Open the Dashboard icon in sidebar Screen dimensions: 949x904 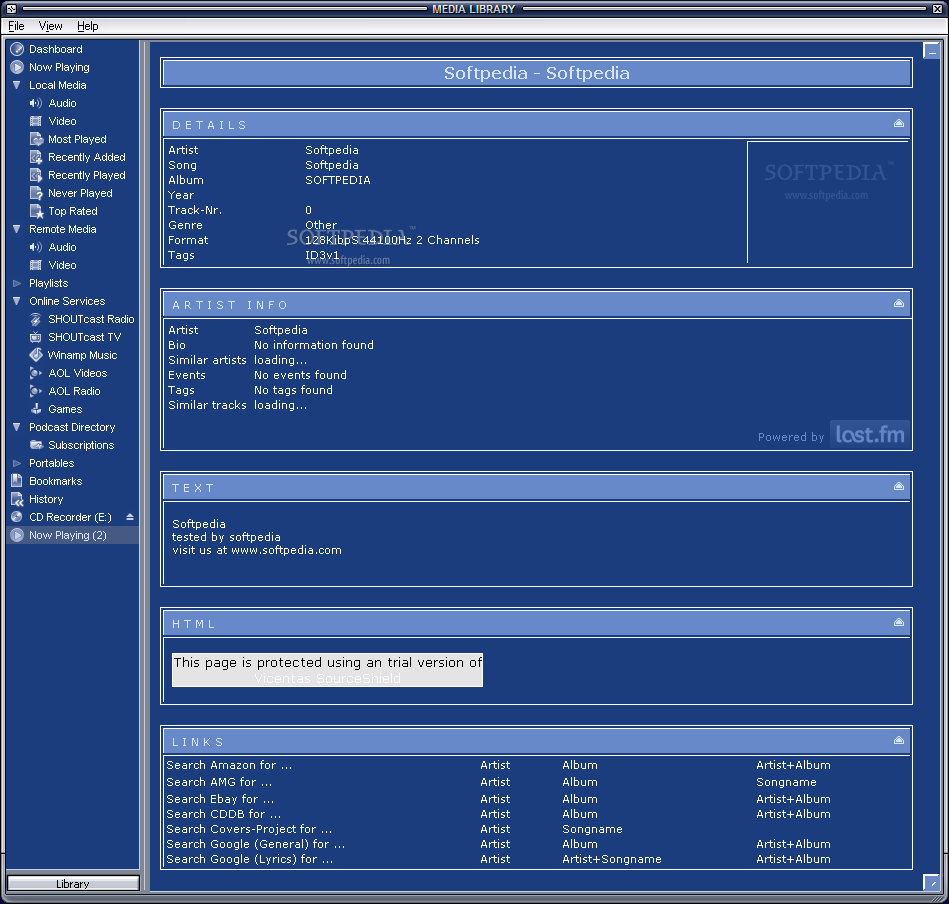(17, 49)
